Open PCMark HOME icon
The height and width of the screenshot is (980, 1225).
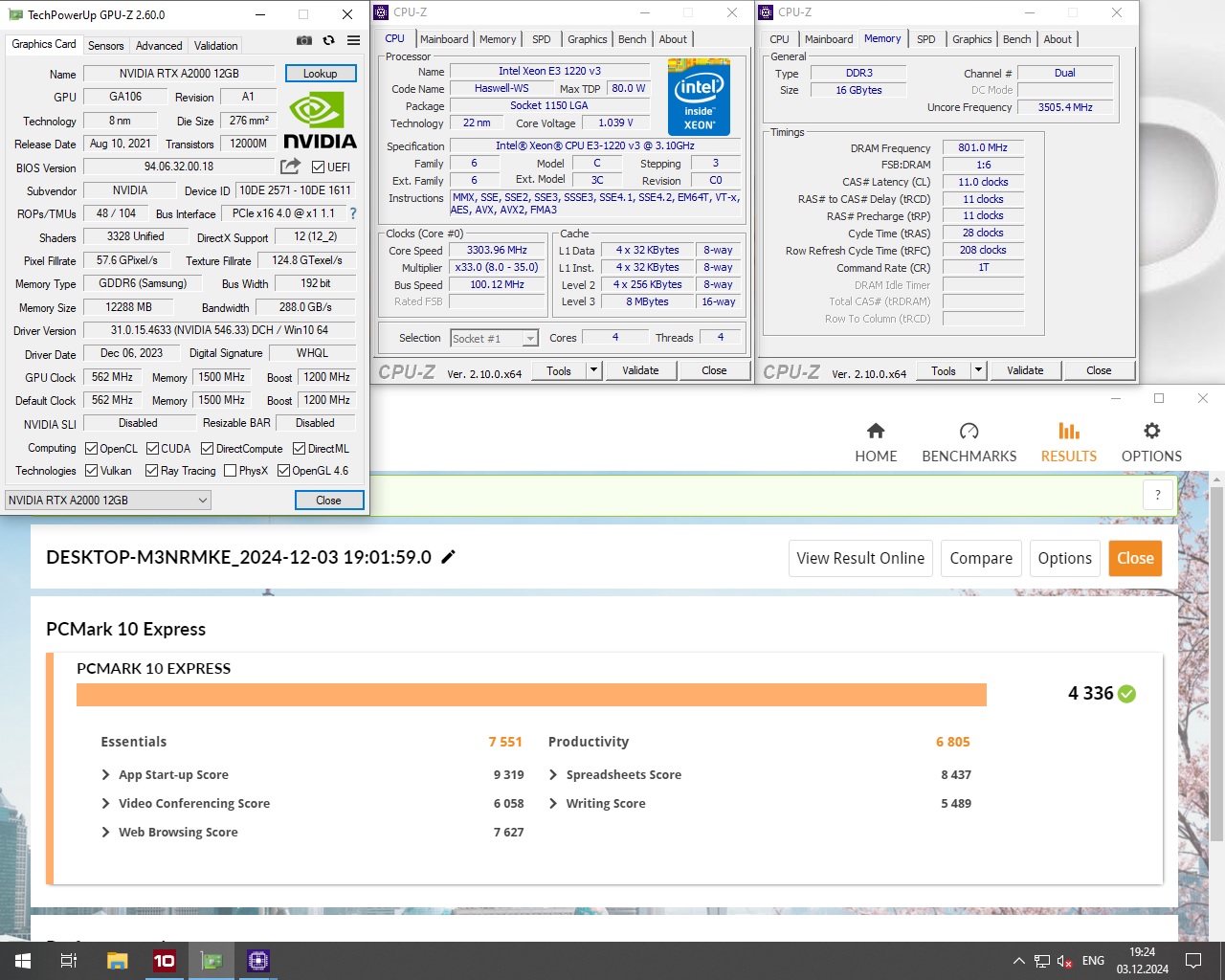(x=876, y=431)
